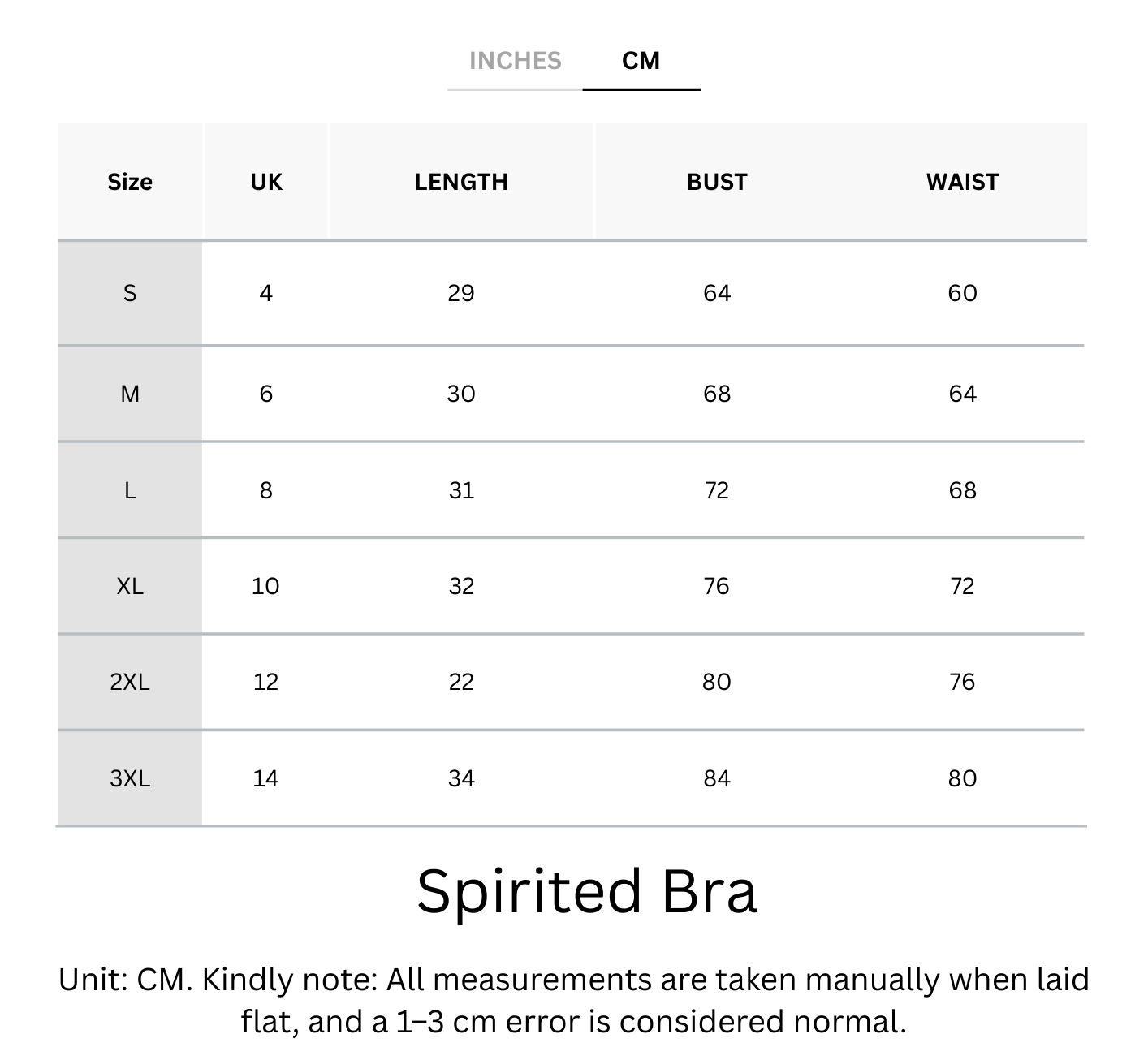Click the WAIST column header
The image size is (1148, 1060).
(962, 182)
